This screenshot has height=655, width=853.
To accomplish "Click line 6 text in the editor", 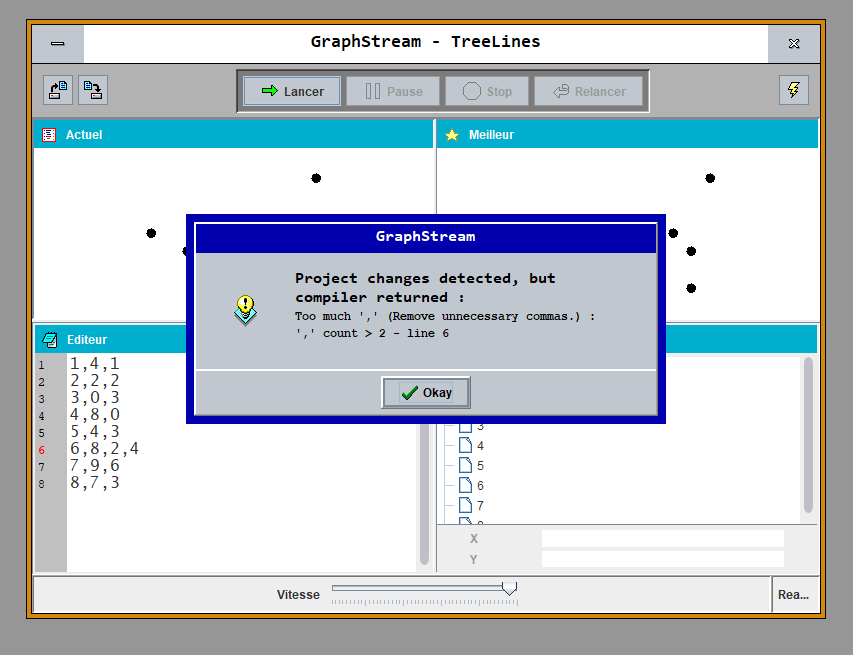I will click(x=104, y=449).
